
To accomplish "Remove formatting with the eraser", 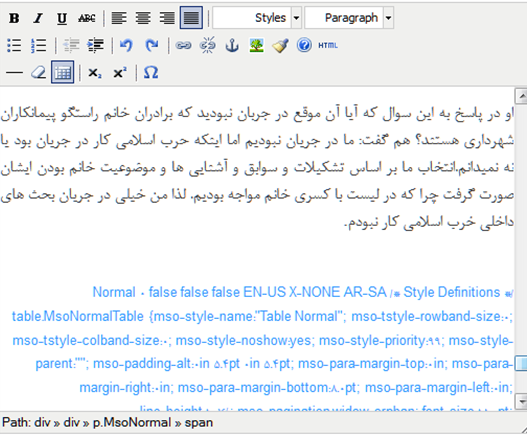I will click(38, 73).
